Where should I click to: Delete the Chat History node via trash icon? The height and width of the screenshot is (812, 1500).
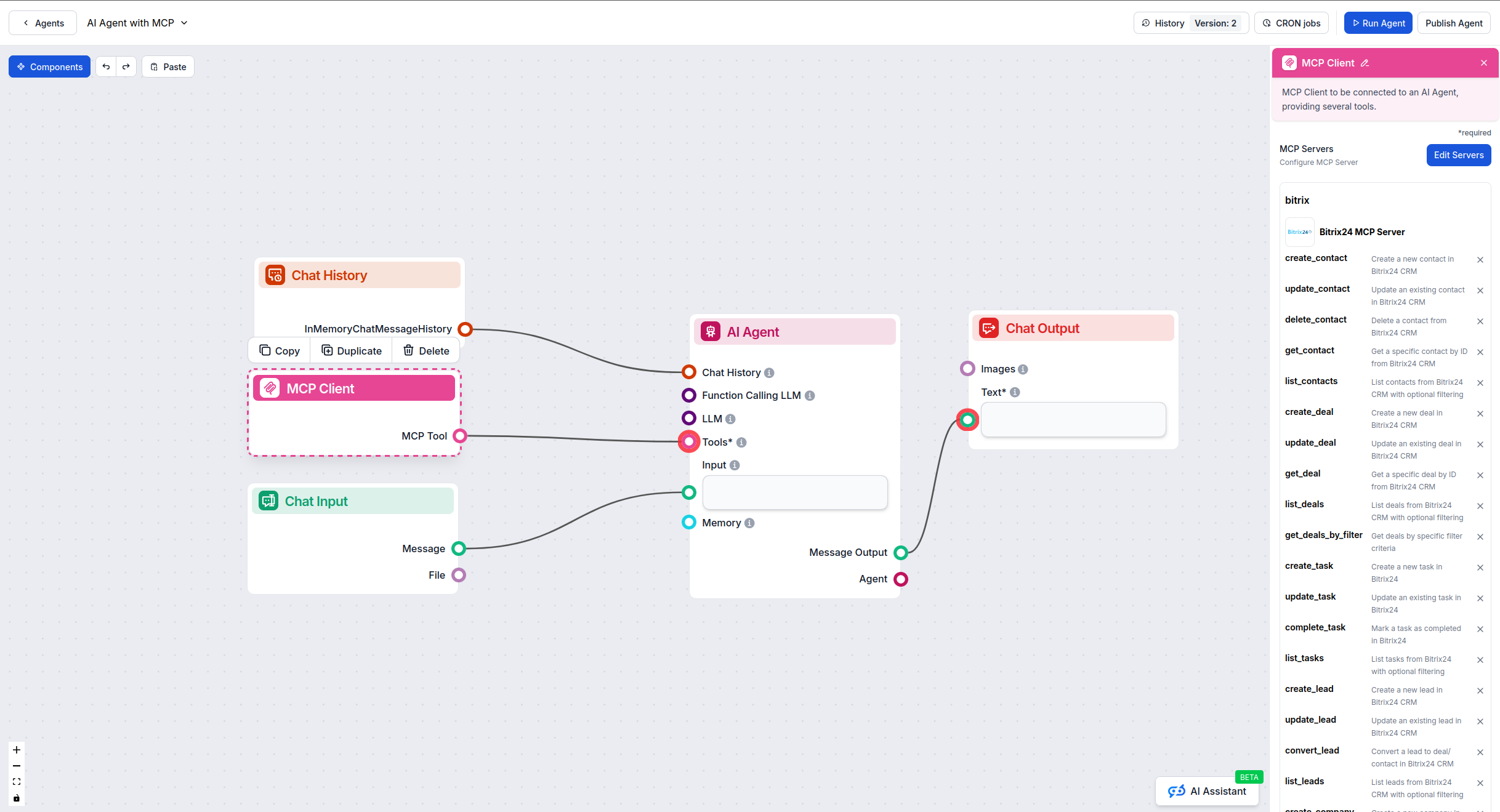click(425, 350)
